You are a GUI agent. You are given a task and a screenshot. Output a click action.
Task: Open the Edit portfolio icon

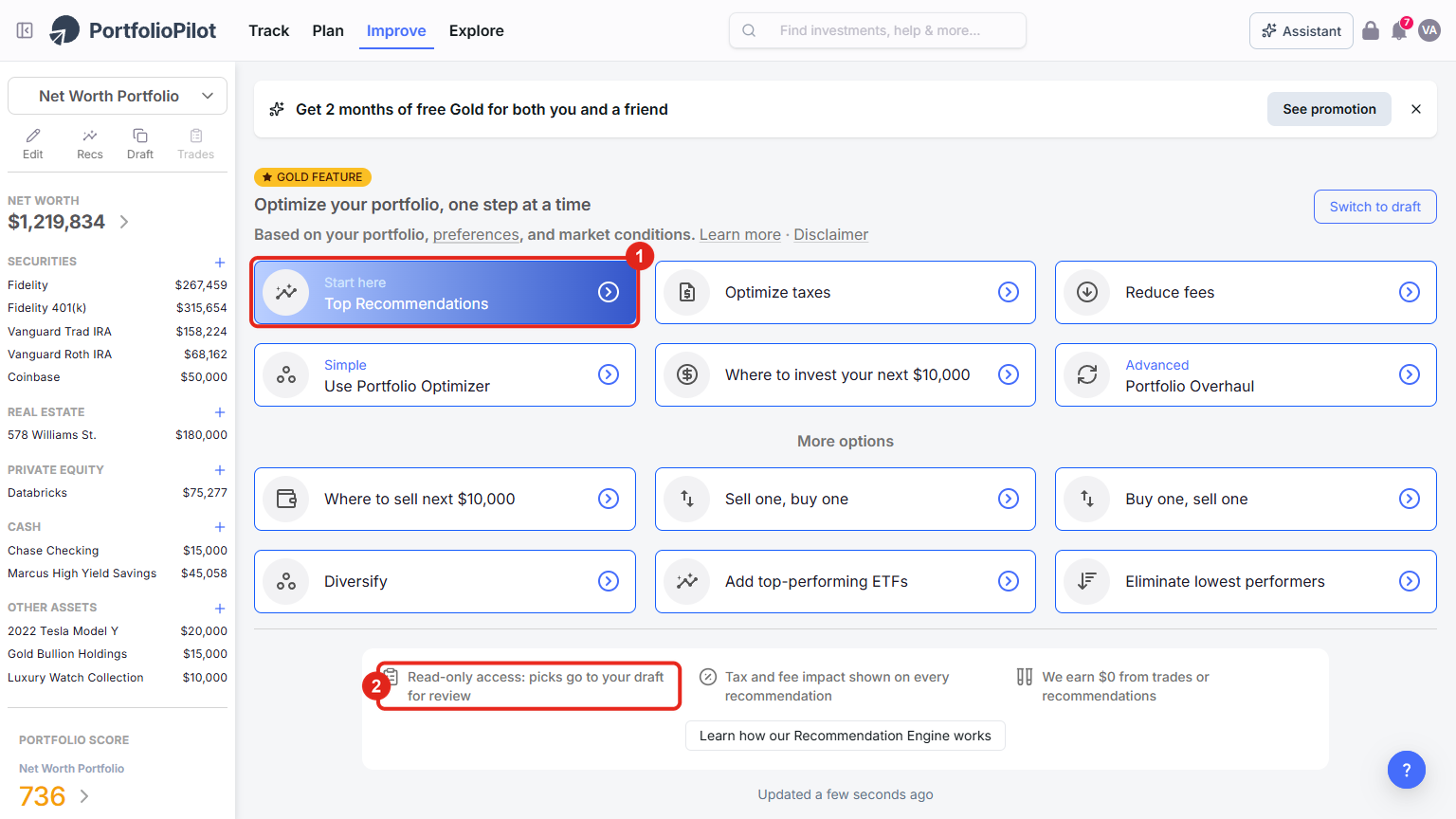coord(33,144)
